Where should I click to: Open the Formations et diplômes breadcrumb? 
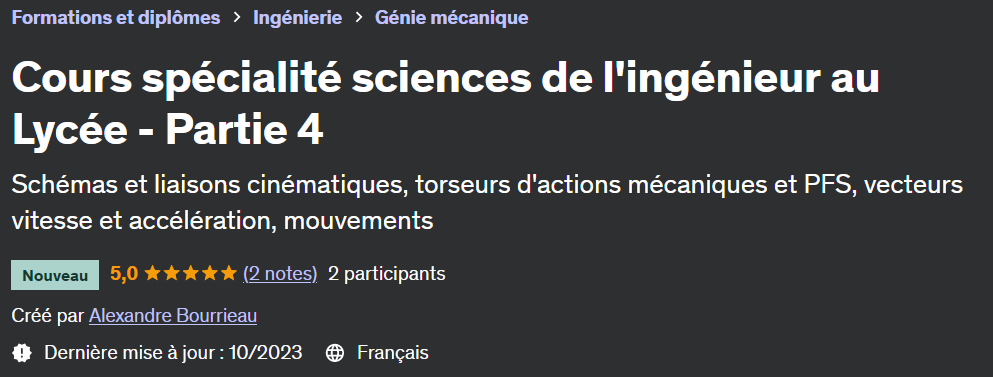tap(116, 18)
